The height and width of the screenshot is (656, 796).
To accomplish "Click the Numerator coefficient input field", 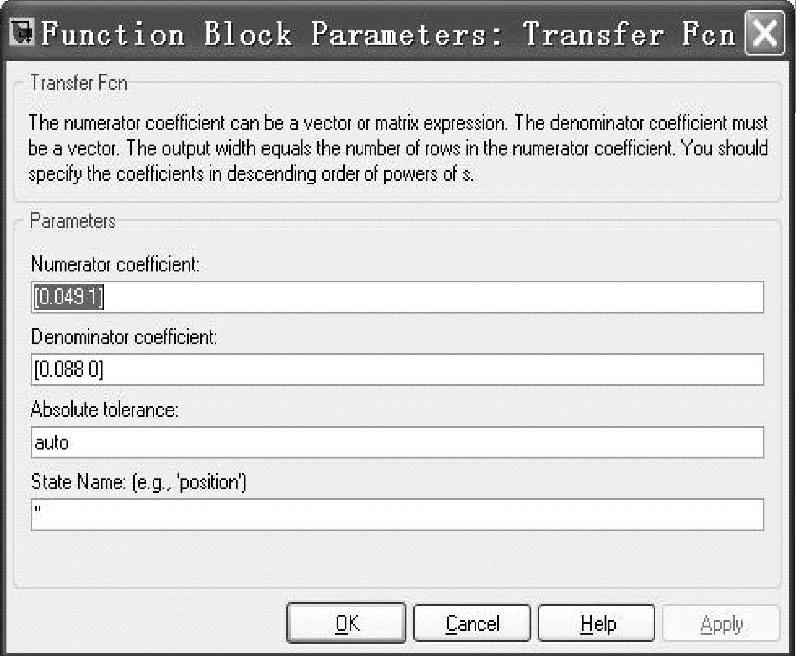I will 397,297.
